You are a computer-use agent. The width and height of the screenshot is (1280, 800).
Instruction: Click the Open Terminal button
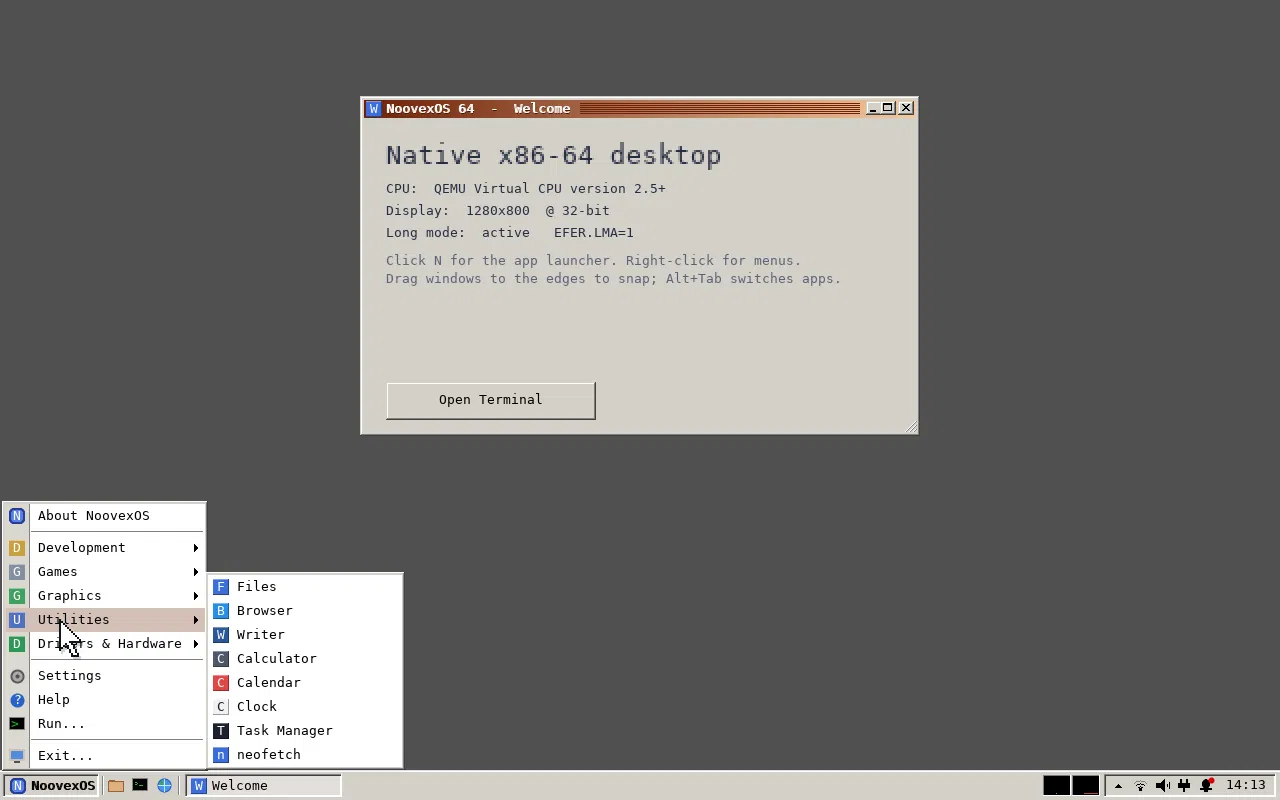pyautogui.click(x=491, y=400)
